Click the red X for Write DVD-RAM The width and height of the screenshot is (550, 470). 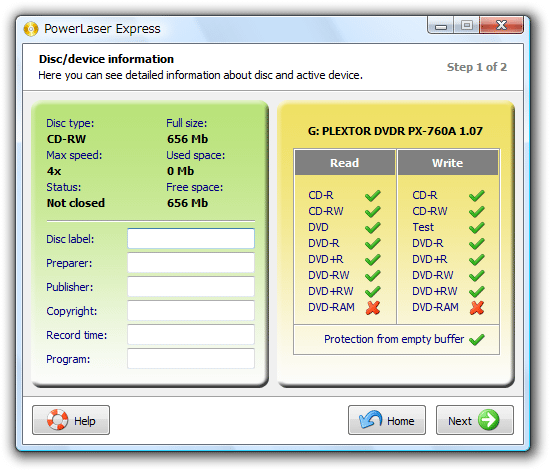(477, 308)
